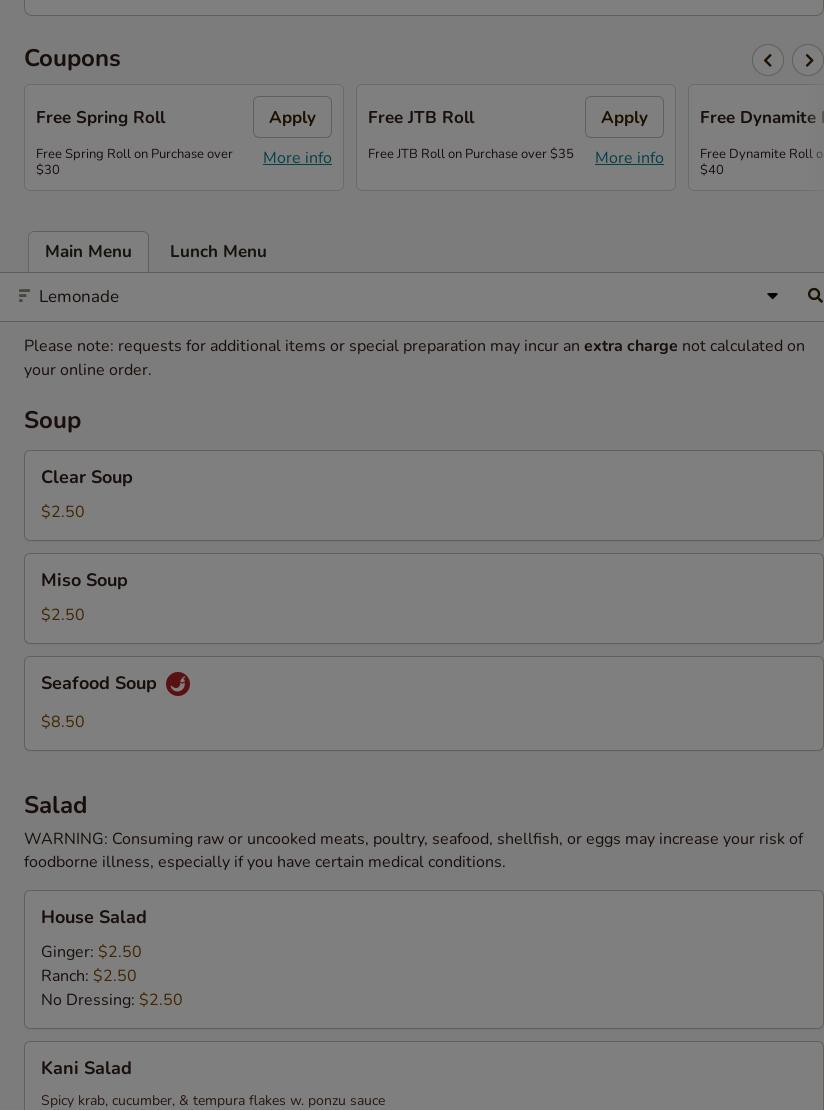This screenshot has width=824, height=1110.
Task: Open the menu search magnifier icon
Action: 814,296
